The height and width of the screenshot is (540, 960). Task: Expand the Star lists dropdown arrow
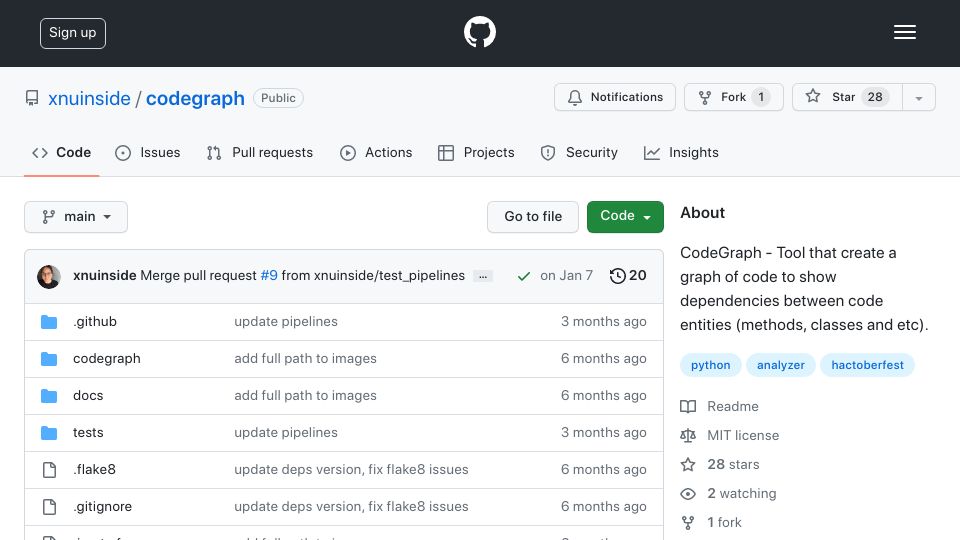918,98
